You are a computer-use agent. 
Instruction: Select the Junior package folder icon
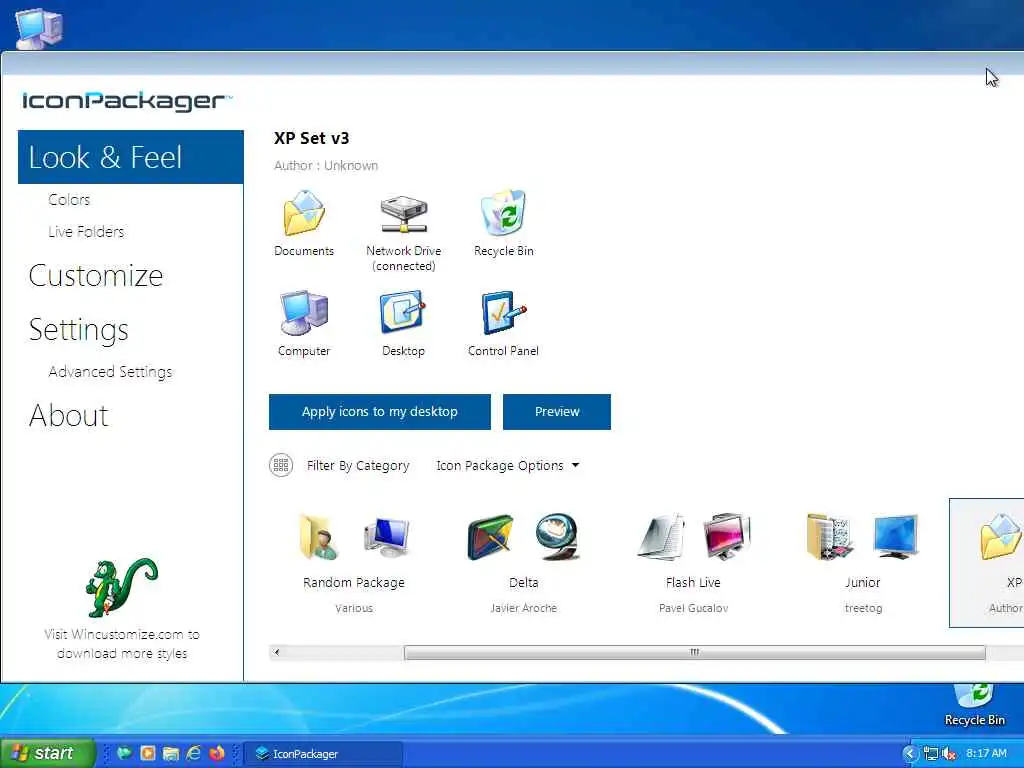click(829, 537)
